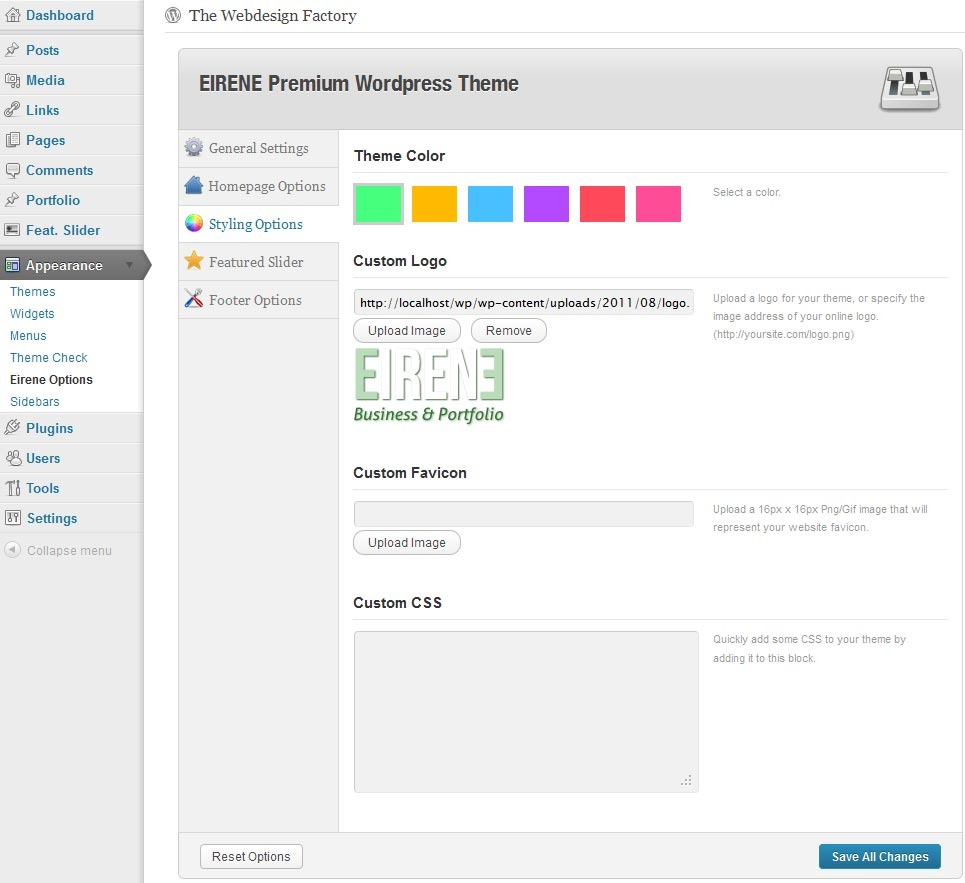
Task: Click the WordPress logo icon in header
Action: pyautogui.click(x=173, y=15)
